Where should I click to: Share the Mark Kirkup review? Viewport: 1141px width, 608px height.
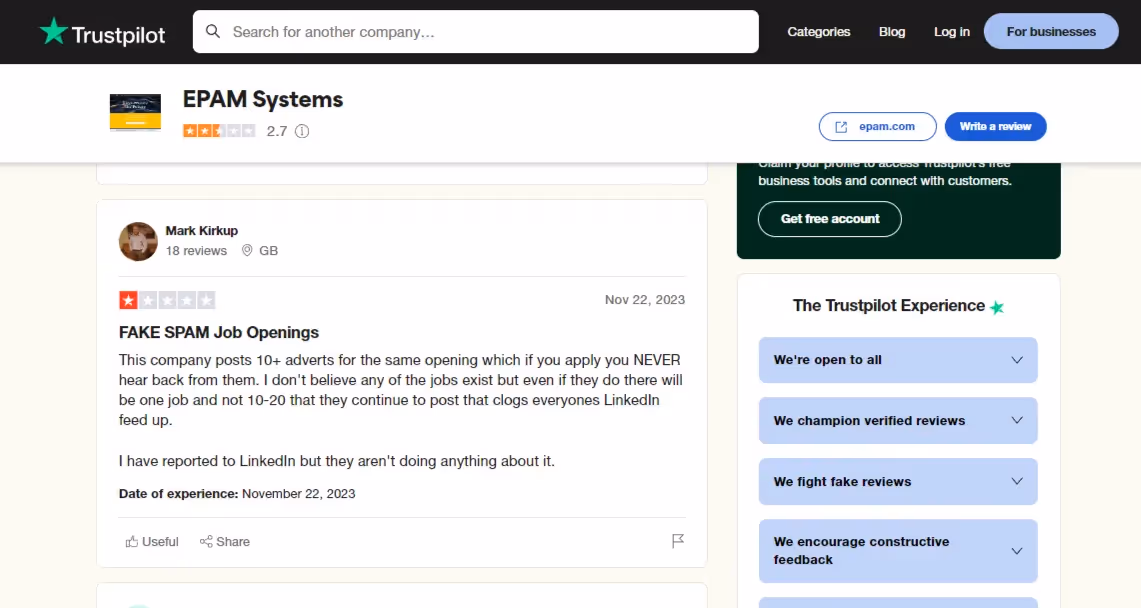tap(225, 542)
